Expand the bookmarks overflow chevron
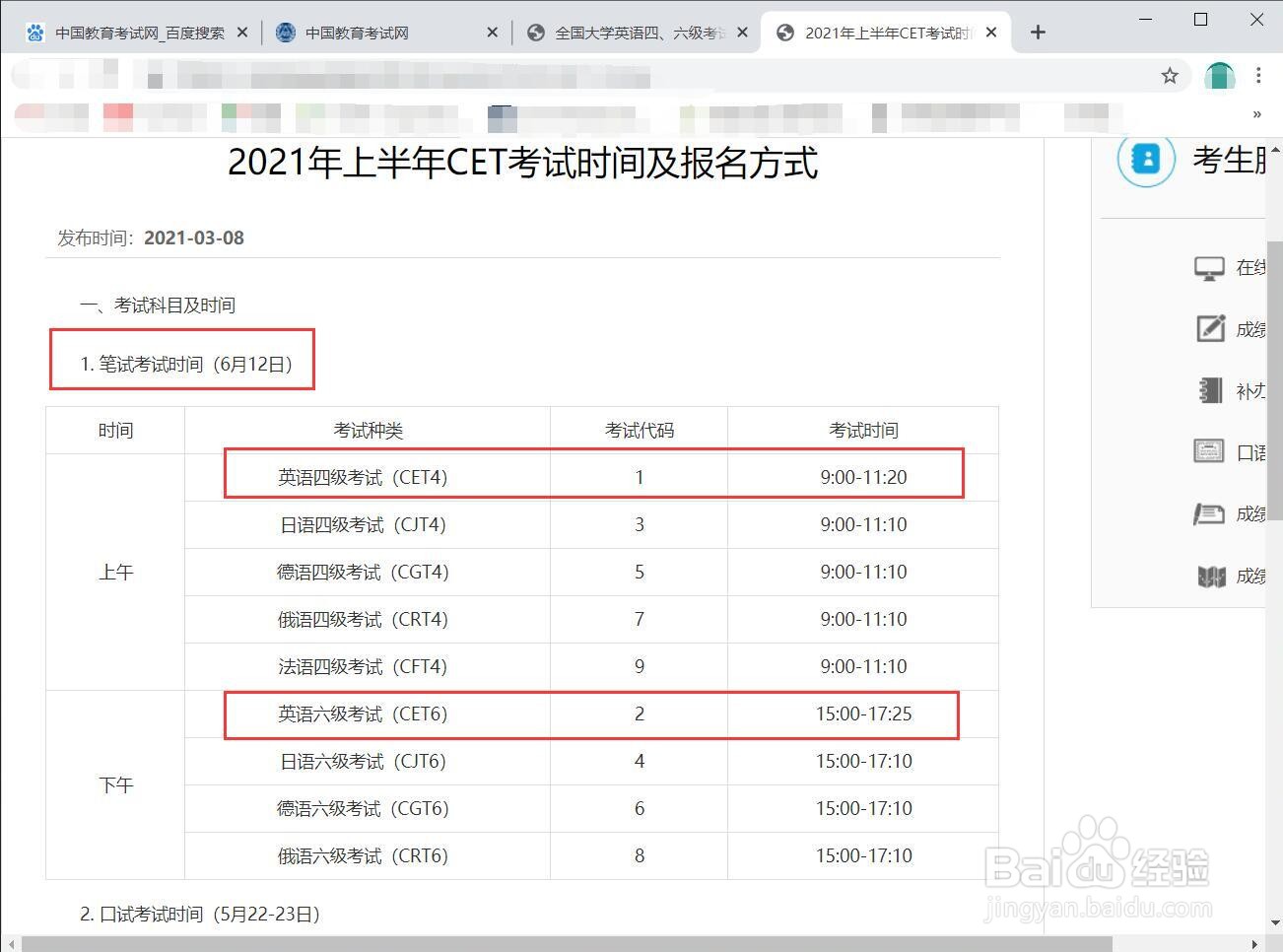The image size is (1283, 952). click(1257, 114)
